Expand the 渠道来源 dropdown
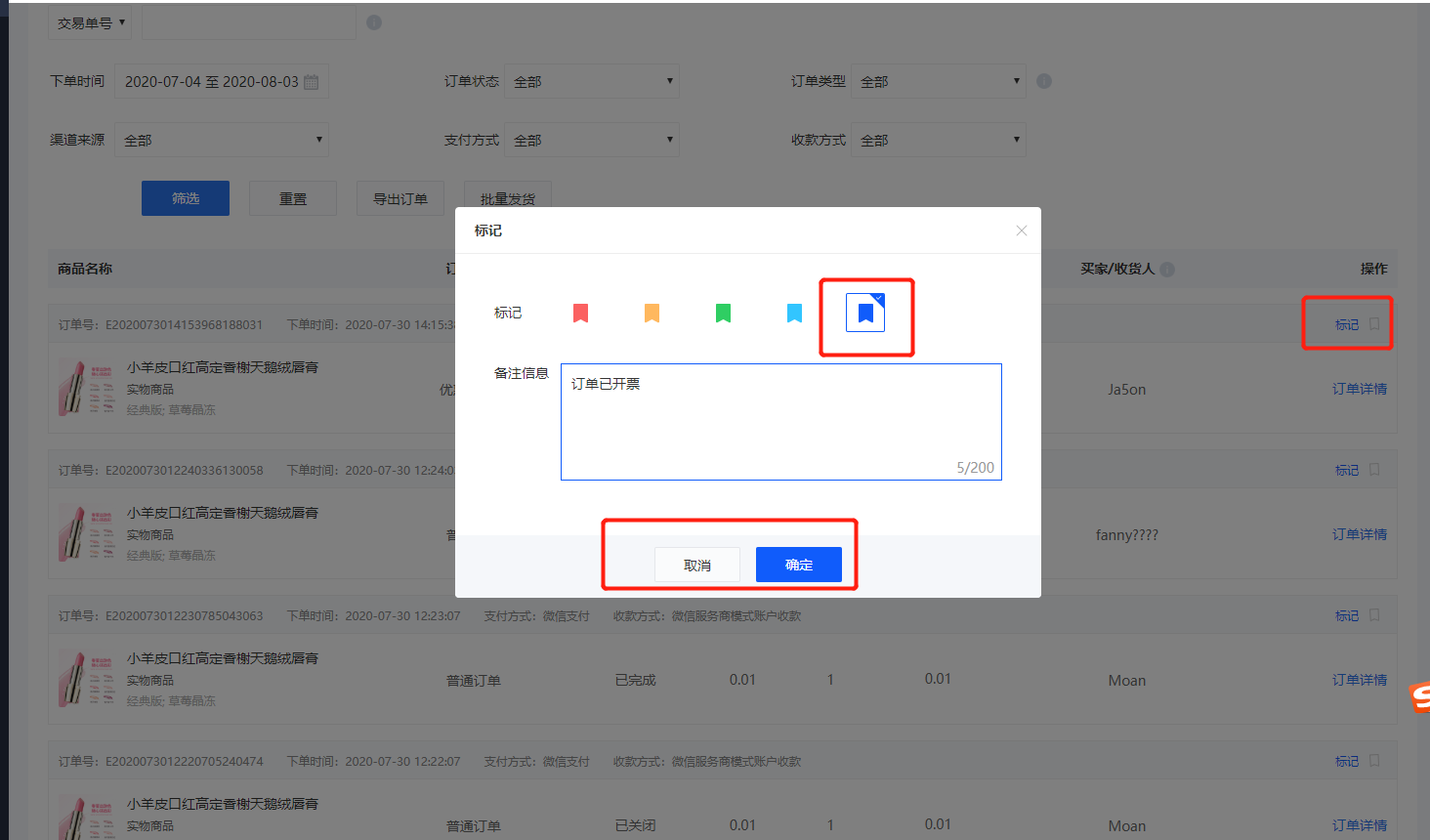Viewport: 1430px width, 840px height. (x=222, y=140)
